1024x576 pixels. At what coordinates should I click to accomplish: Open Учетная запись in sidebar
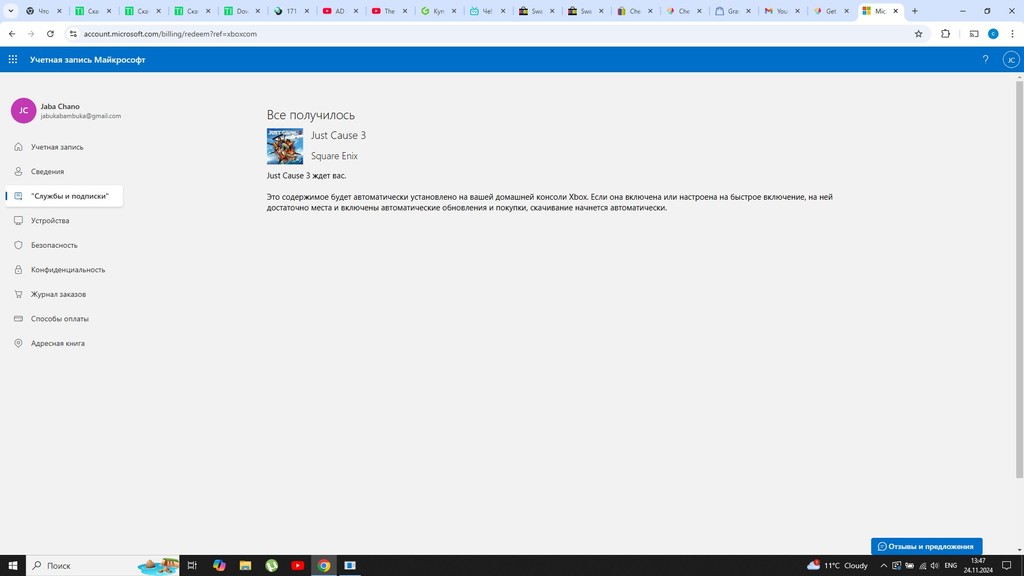point(64,147)
